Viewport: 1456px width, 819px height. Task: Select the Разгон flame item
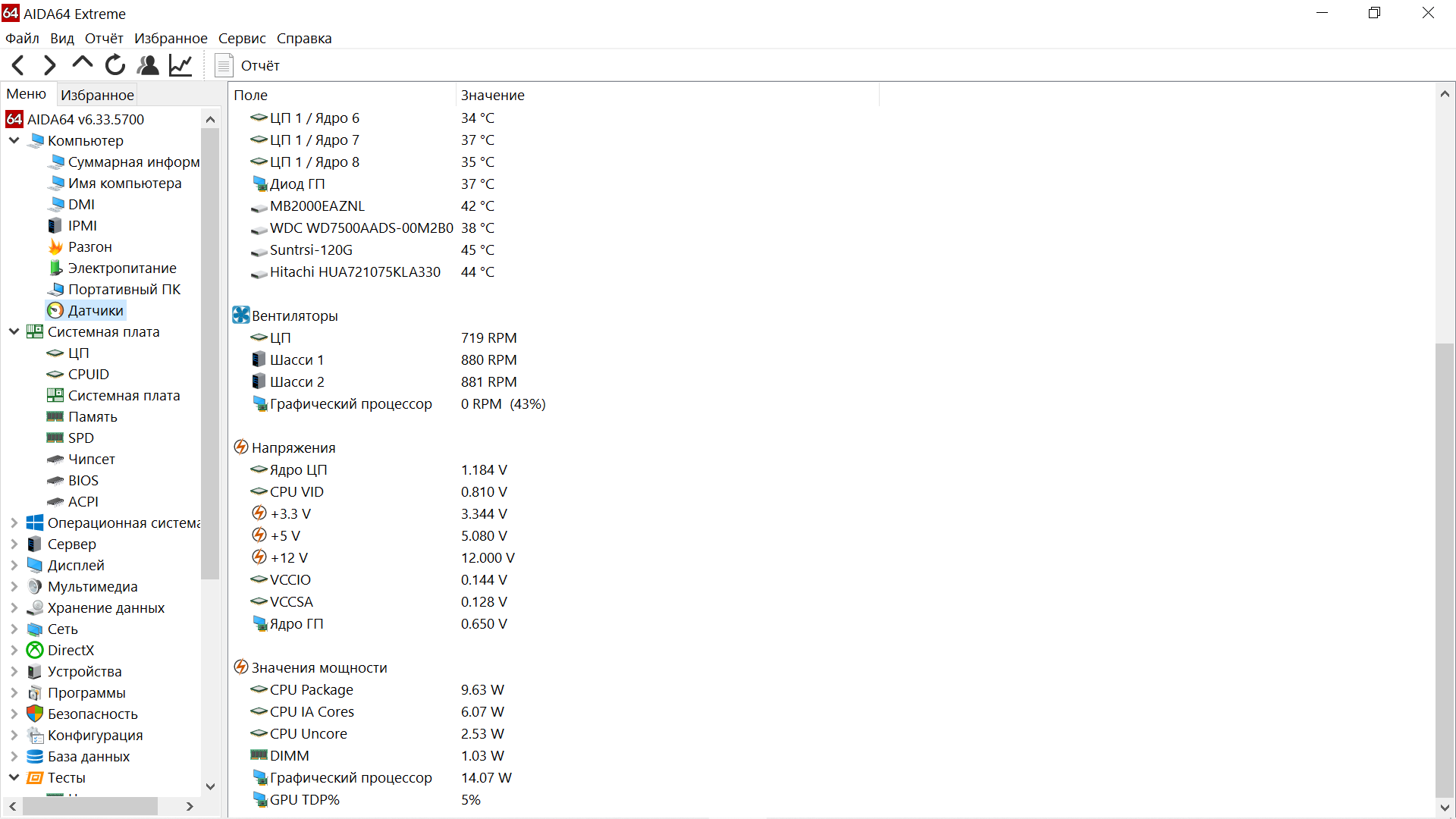89,247
